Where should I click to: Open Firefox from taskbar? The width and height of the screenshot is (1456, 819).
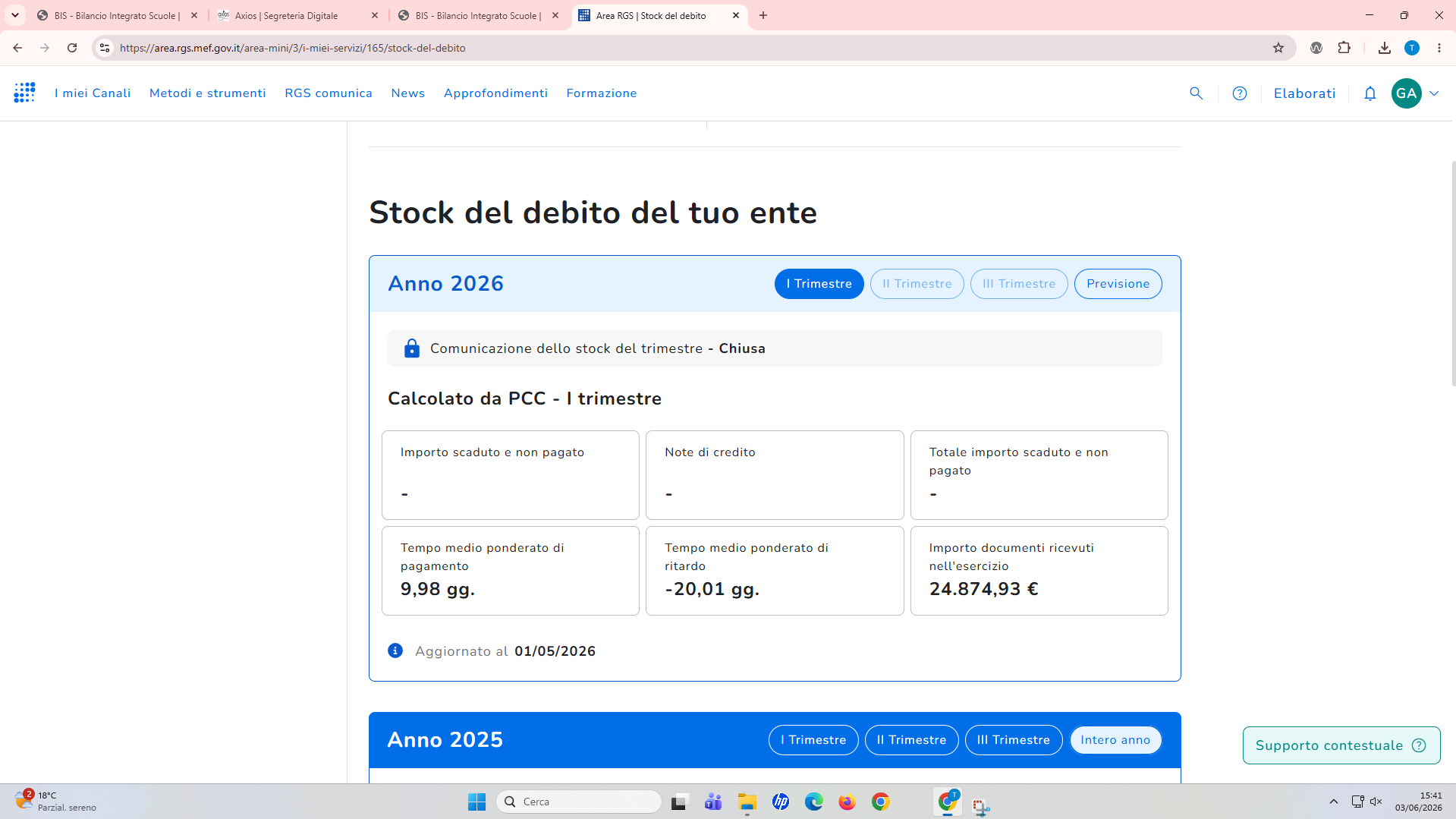[x=847, y=802]
